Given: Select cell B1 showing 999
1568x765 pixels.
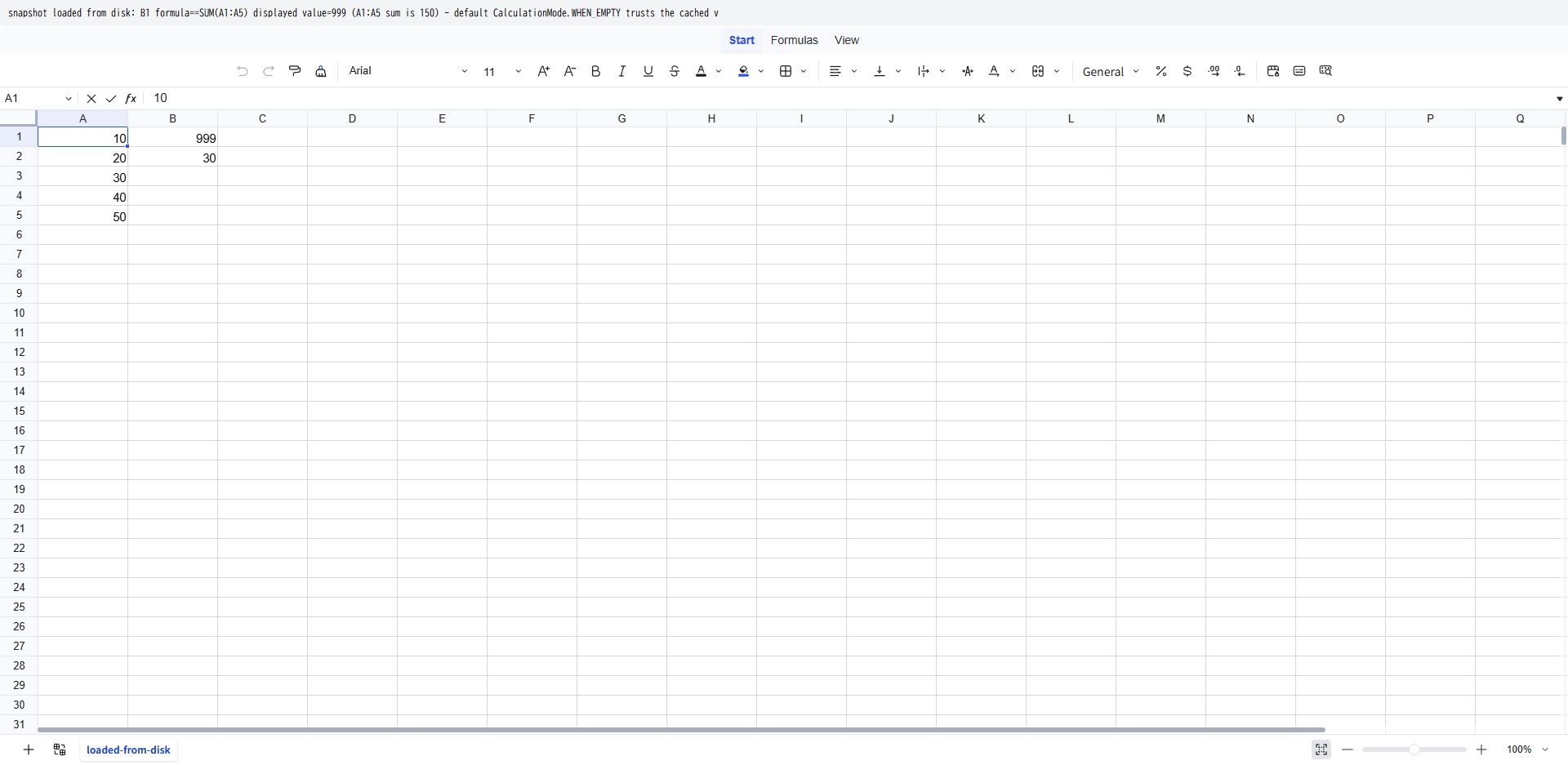Looking at the screenshot, I should (x=173, y=138).
